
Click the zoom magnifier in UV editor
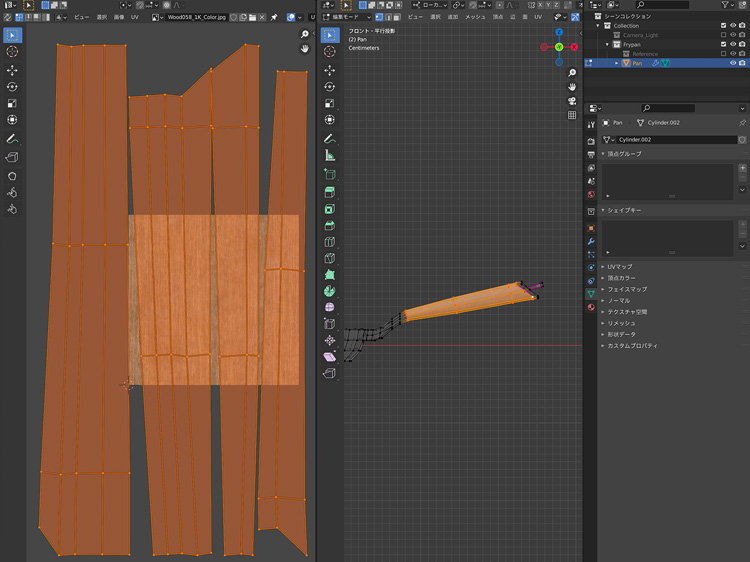point(305,35)
